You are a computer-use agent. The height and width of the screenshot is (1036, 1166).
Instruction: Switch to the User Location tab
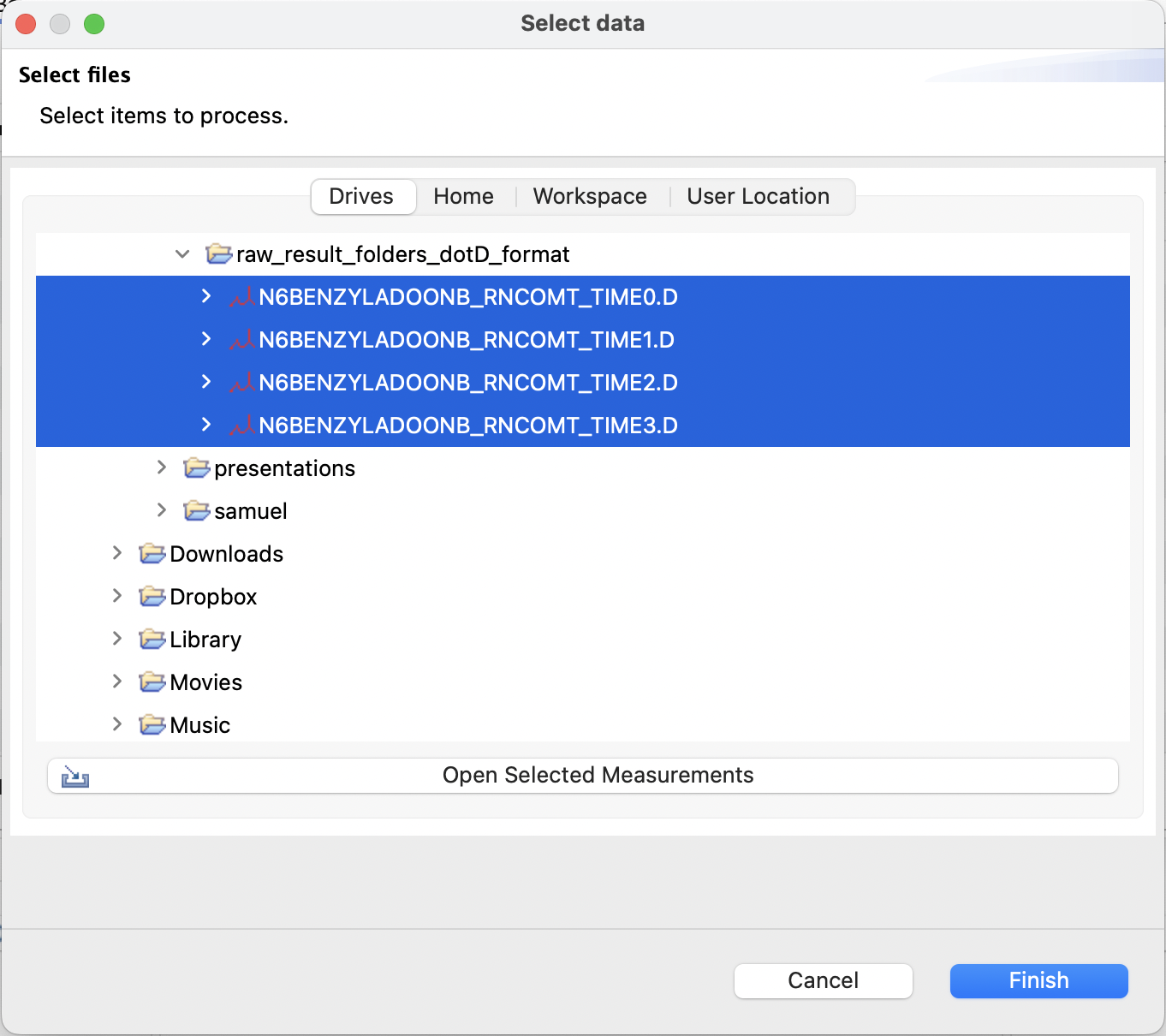(758, 197)
